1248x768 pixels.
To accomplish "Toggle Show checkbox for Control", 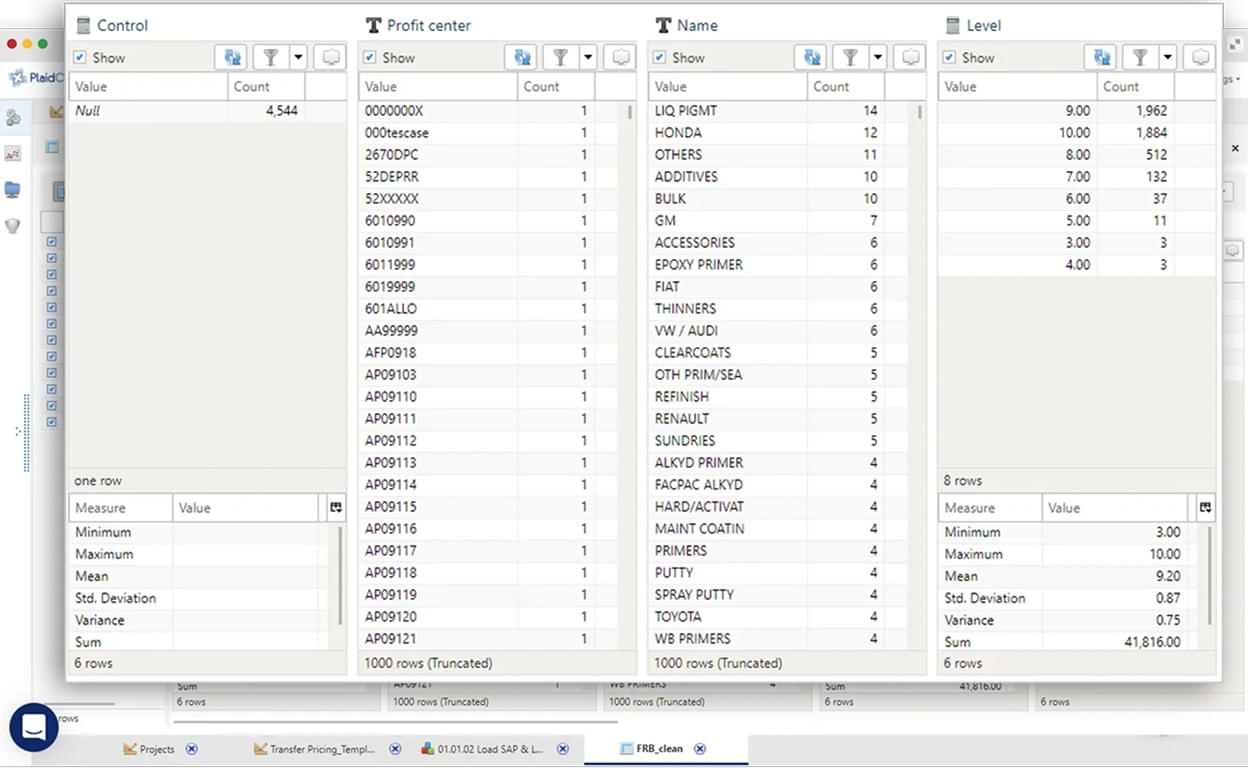I will tap(80, 58).
